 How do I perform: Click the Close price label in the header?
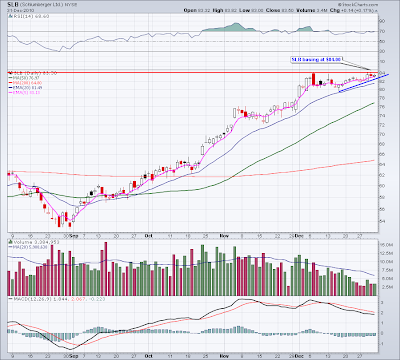[x=273, y=10]
